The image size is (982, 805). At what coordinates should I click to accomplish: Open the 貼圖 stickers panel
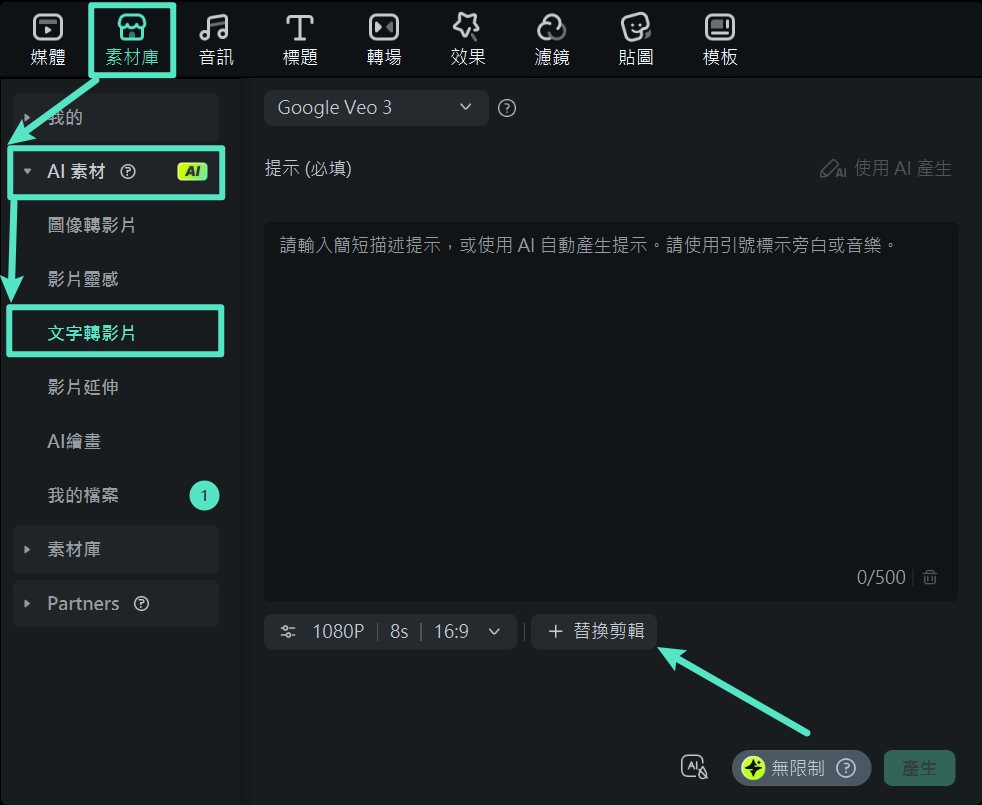click(635, 38)
